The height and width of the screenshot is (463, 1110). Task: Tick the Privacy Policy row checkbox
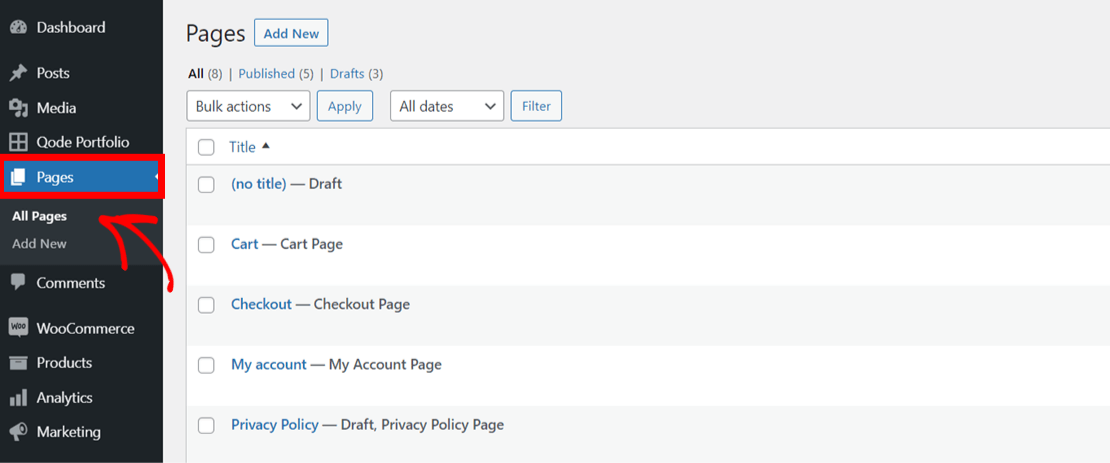point(206,425)
